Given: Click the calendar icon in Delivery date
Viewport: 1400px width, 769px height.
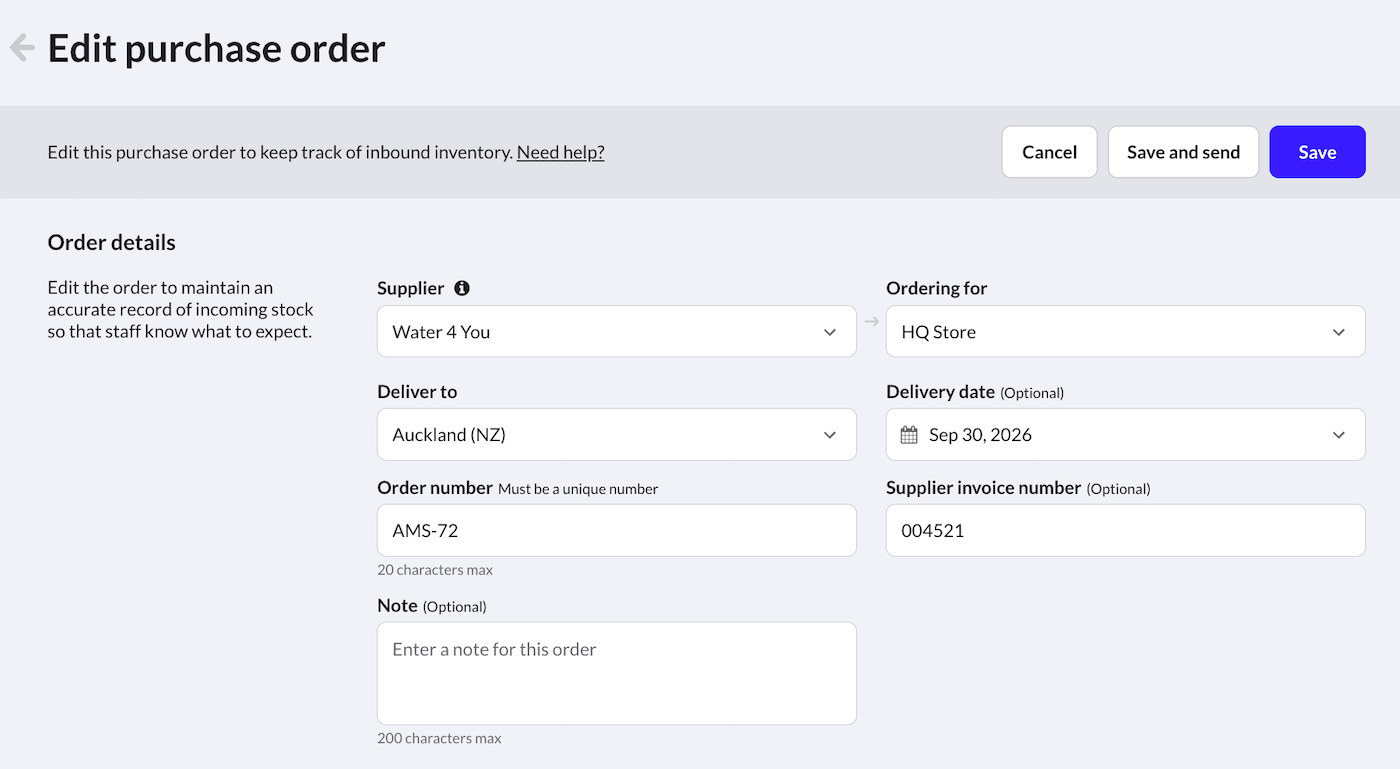Looking at the screenshot, I should (909, 435).
